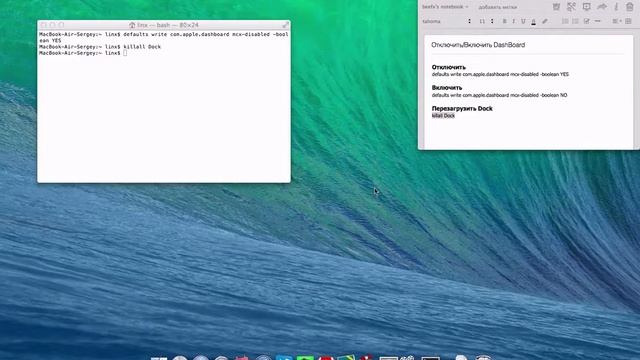Click the add tags field in Evernote
640x360 pixels.
498,7
